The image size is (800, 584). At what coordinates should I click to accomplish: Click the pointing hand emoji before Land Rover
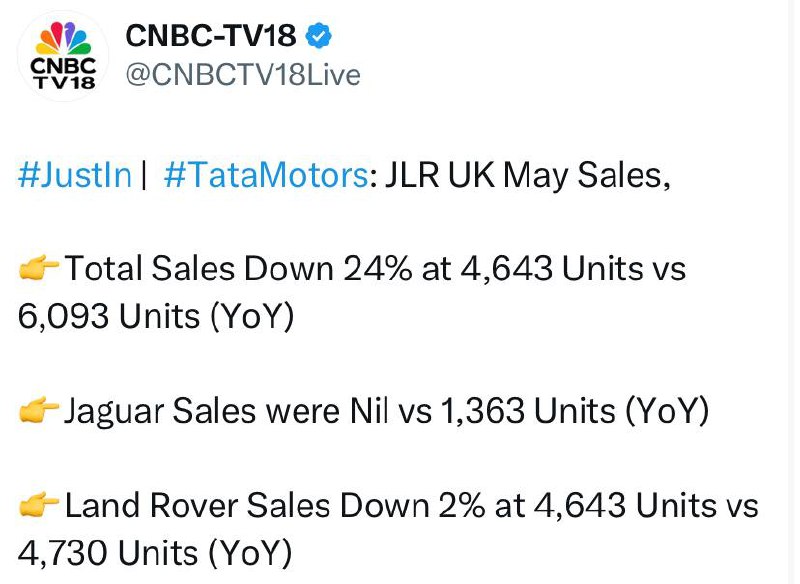[x=39, y=504]
